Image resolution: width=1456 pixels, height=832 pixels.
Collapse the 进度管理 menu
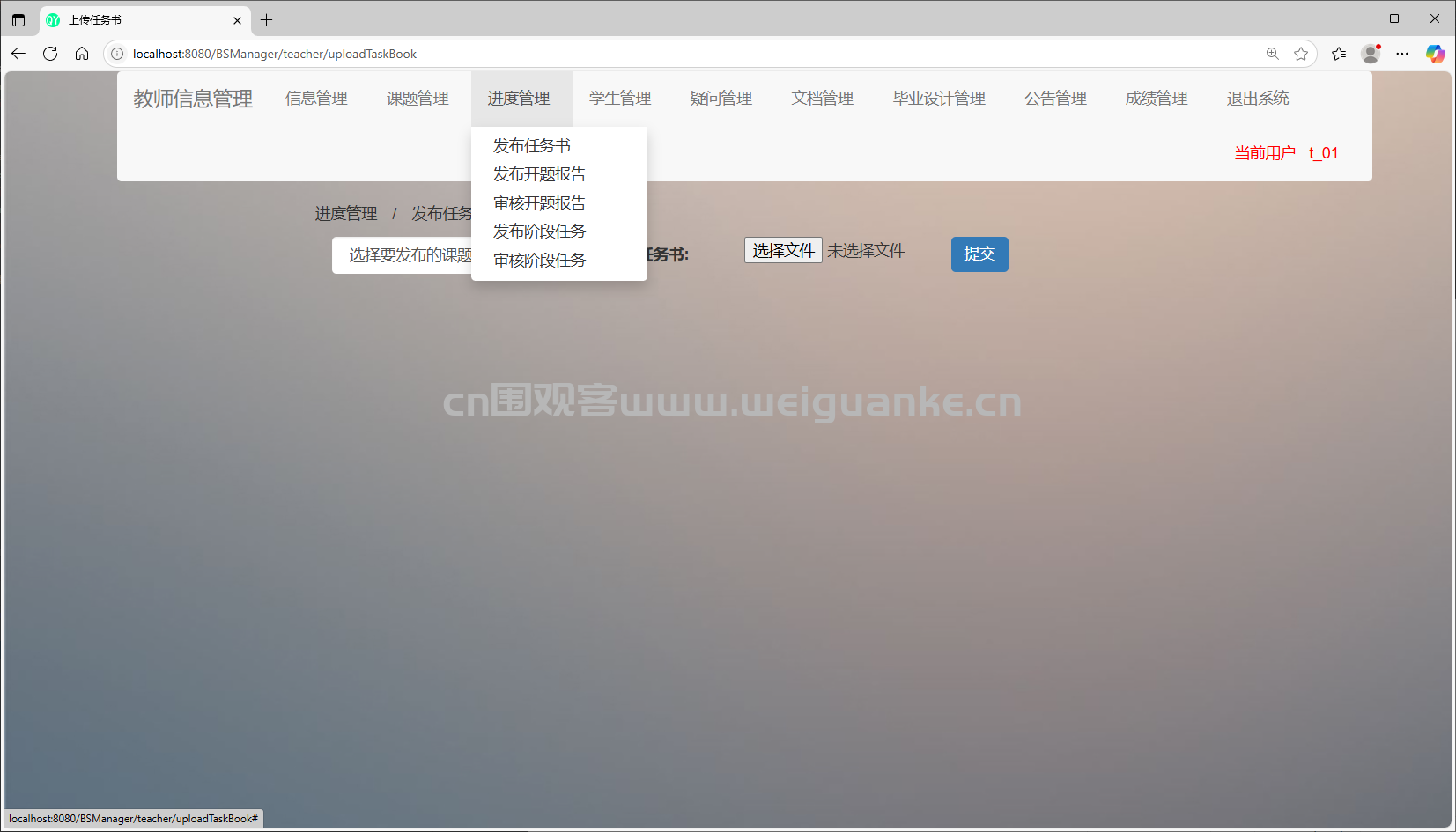[519, 99]
